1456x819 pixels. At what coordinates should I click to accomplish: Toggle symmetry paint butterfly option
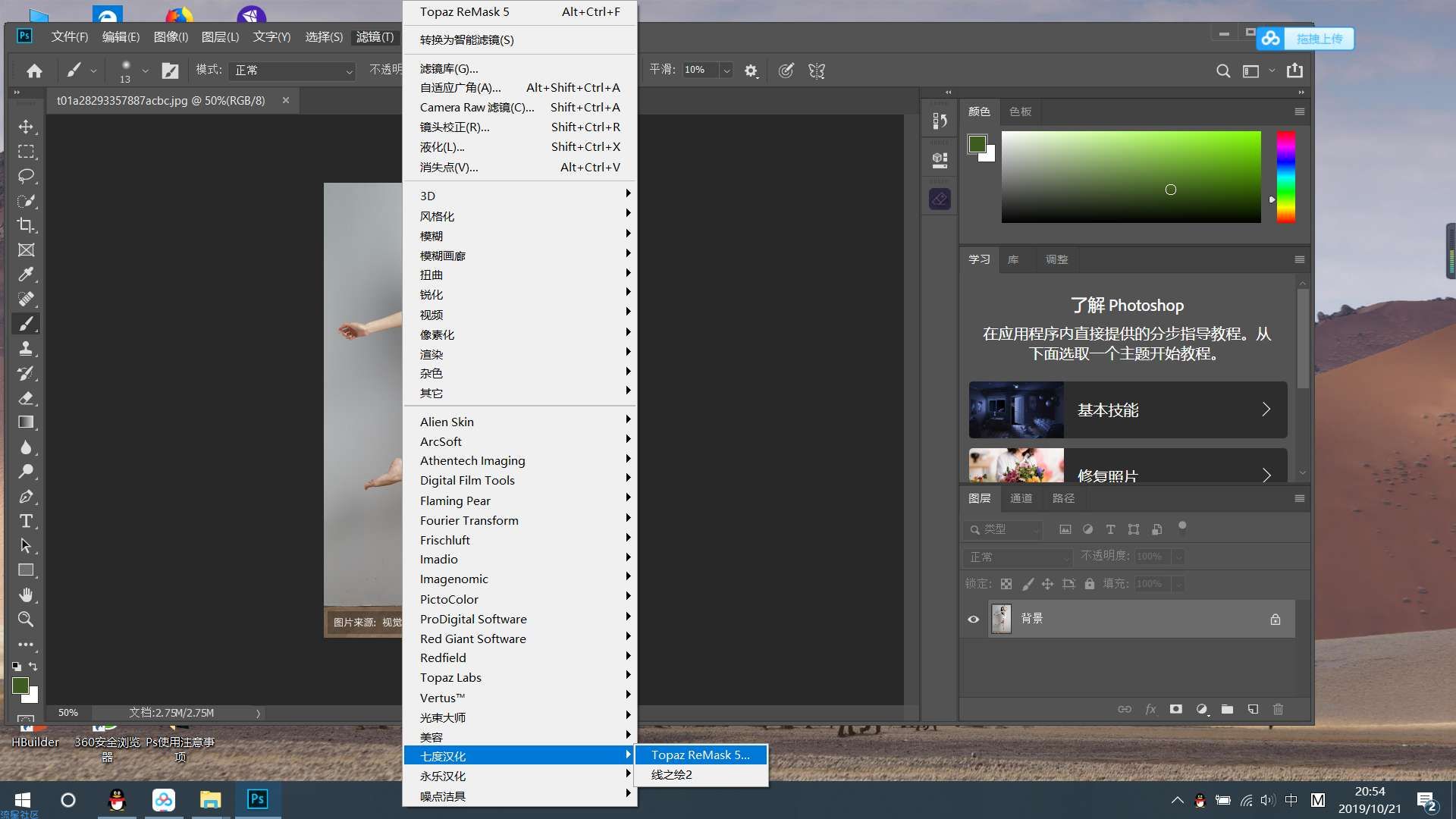click(x=817, y=71)
